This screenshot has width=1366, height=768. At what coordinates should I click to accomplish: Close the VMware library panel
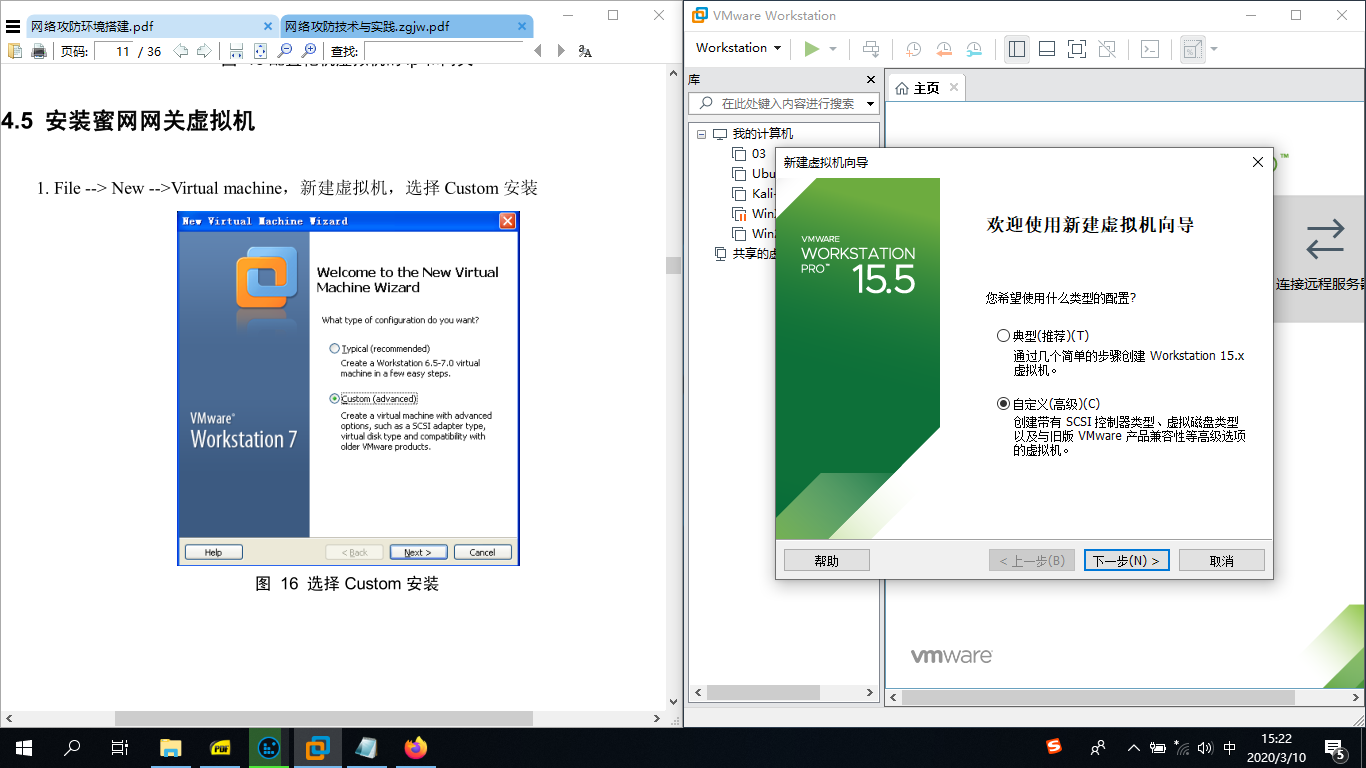[x=870, y=79]
